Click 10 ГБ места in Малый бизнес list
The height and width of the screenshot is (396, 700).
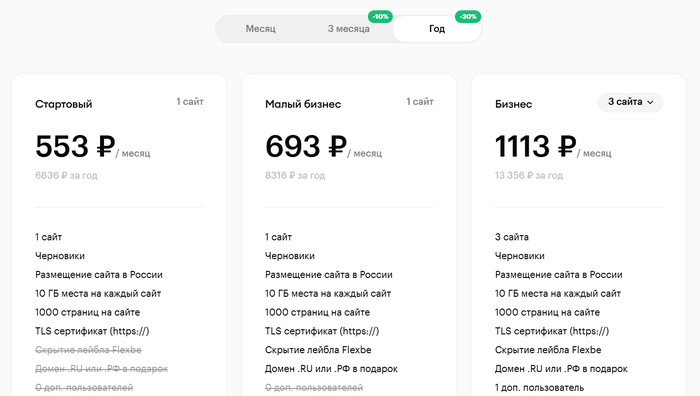tap(328, 293)
